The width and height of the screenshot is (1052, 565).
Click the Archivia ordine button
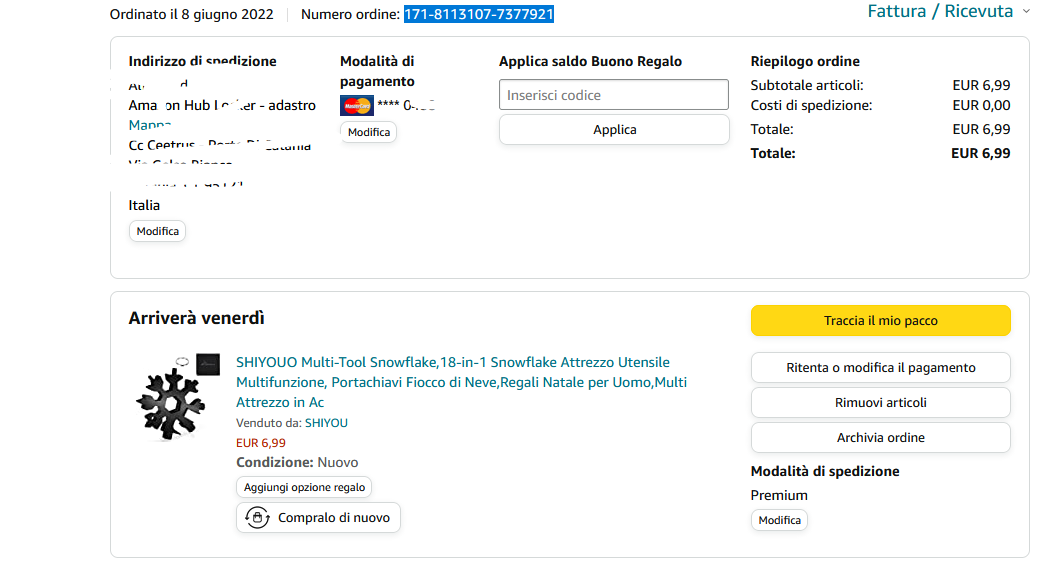[x=880, y=437]
